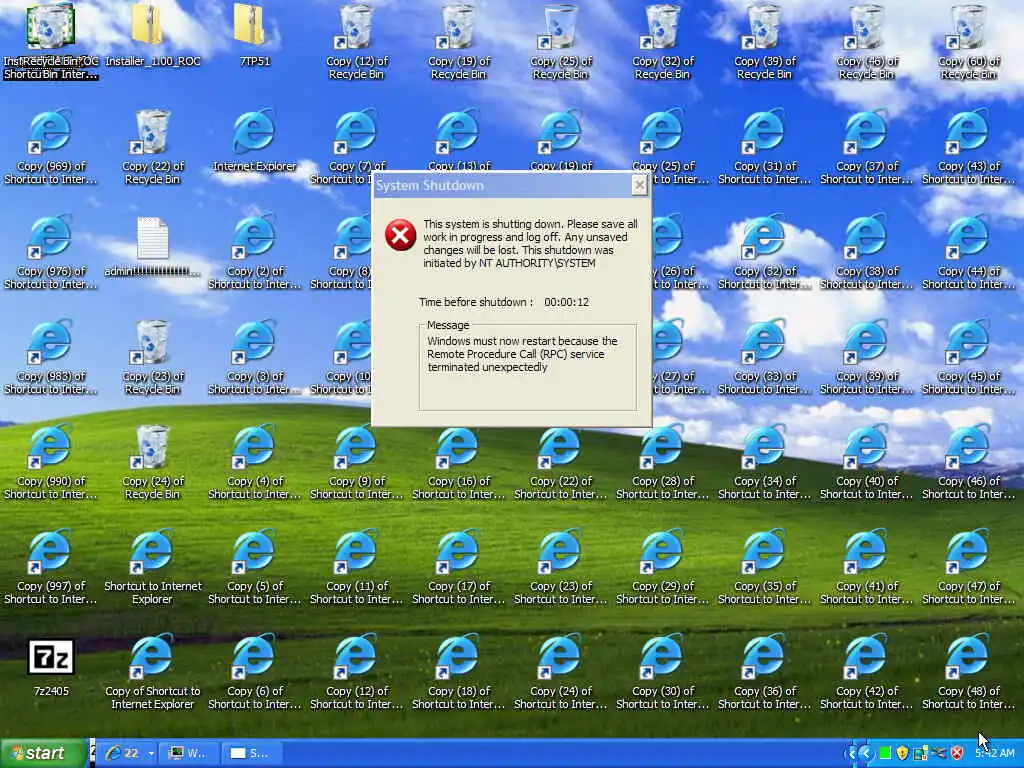Open the Start menu

pos(43,753)
